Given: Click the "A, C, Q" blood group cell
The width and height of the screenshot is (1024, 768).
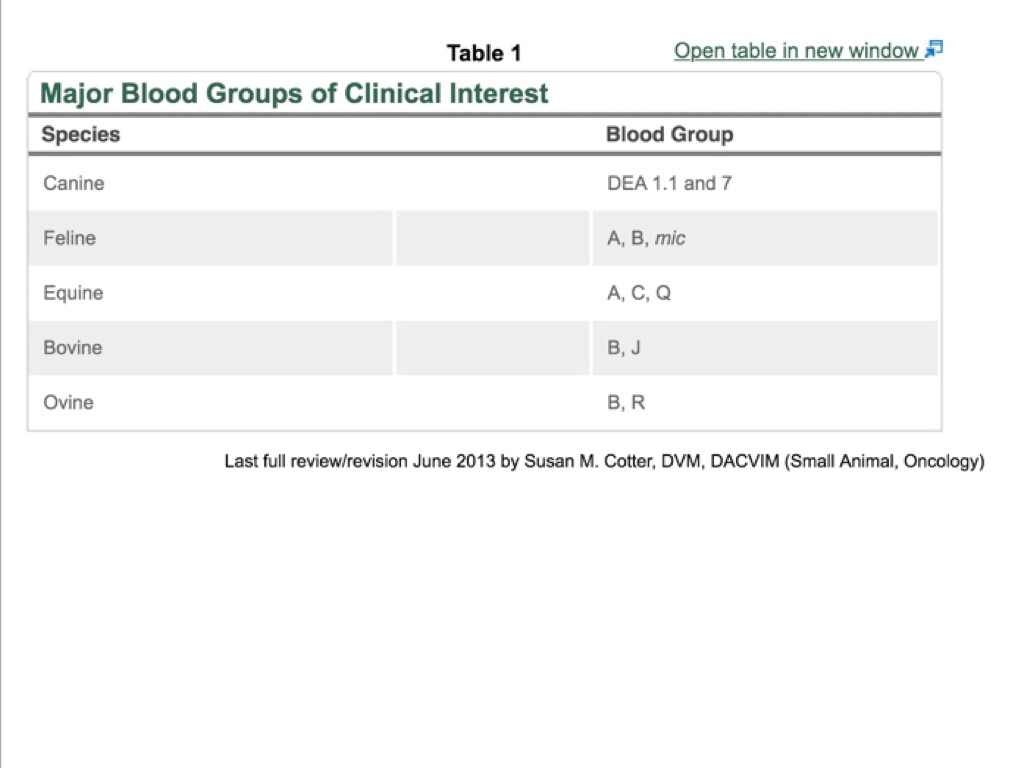Looking at the screenshot, I should click(x=639, y=293).
